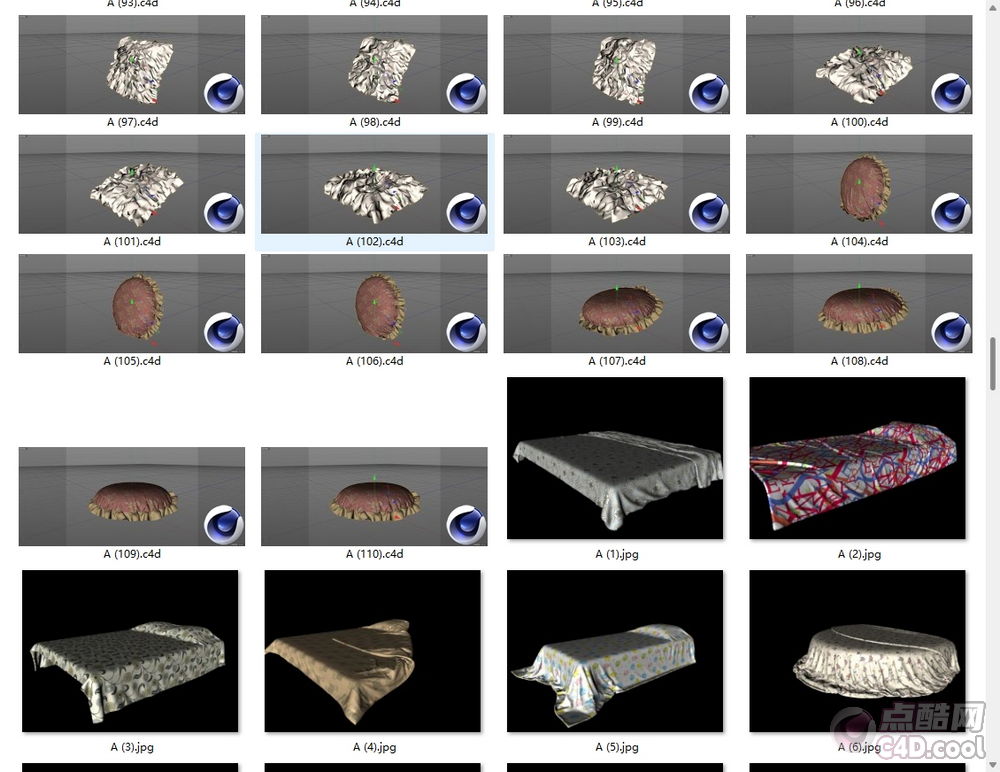Screen dimensions: 1000x772
Task: Click the Cinema 4D icon on A (97).c4d
Action: (224, 93)
